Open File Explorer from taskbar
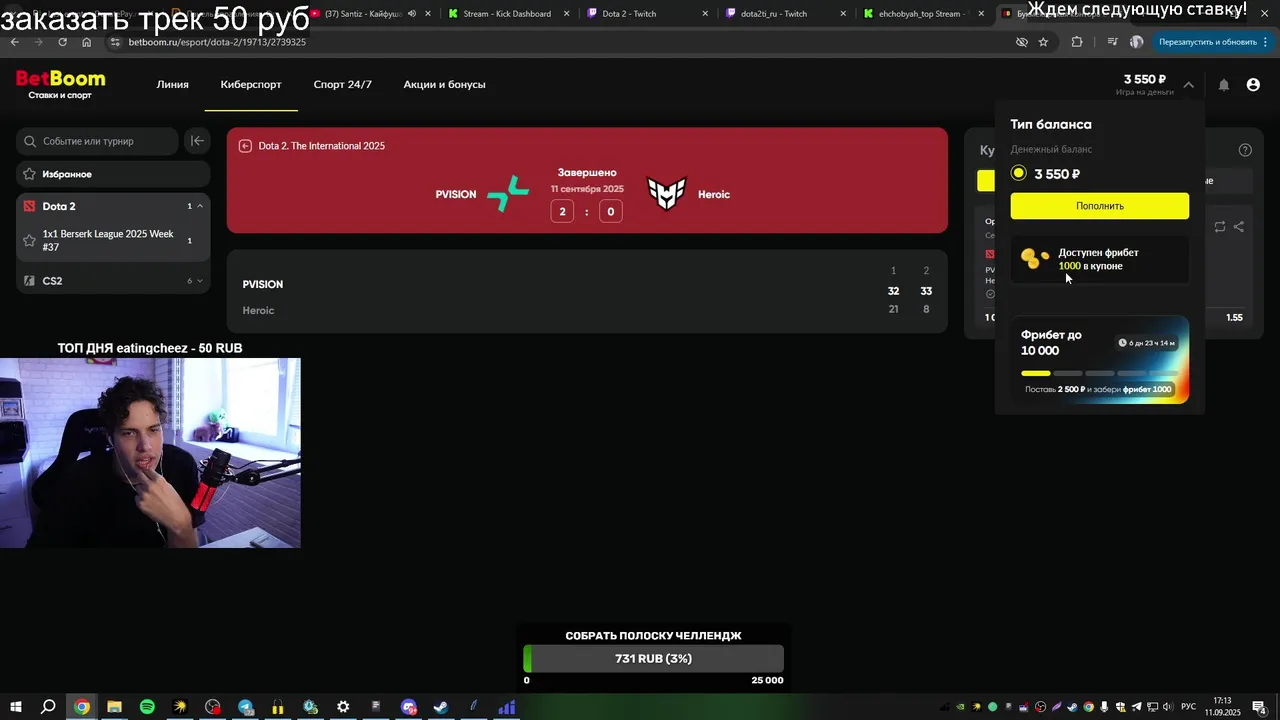Image resolution: width=1280 pixels, height=720 pixels. 114,707
